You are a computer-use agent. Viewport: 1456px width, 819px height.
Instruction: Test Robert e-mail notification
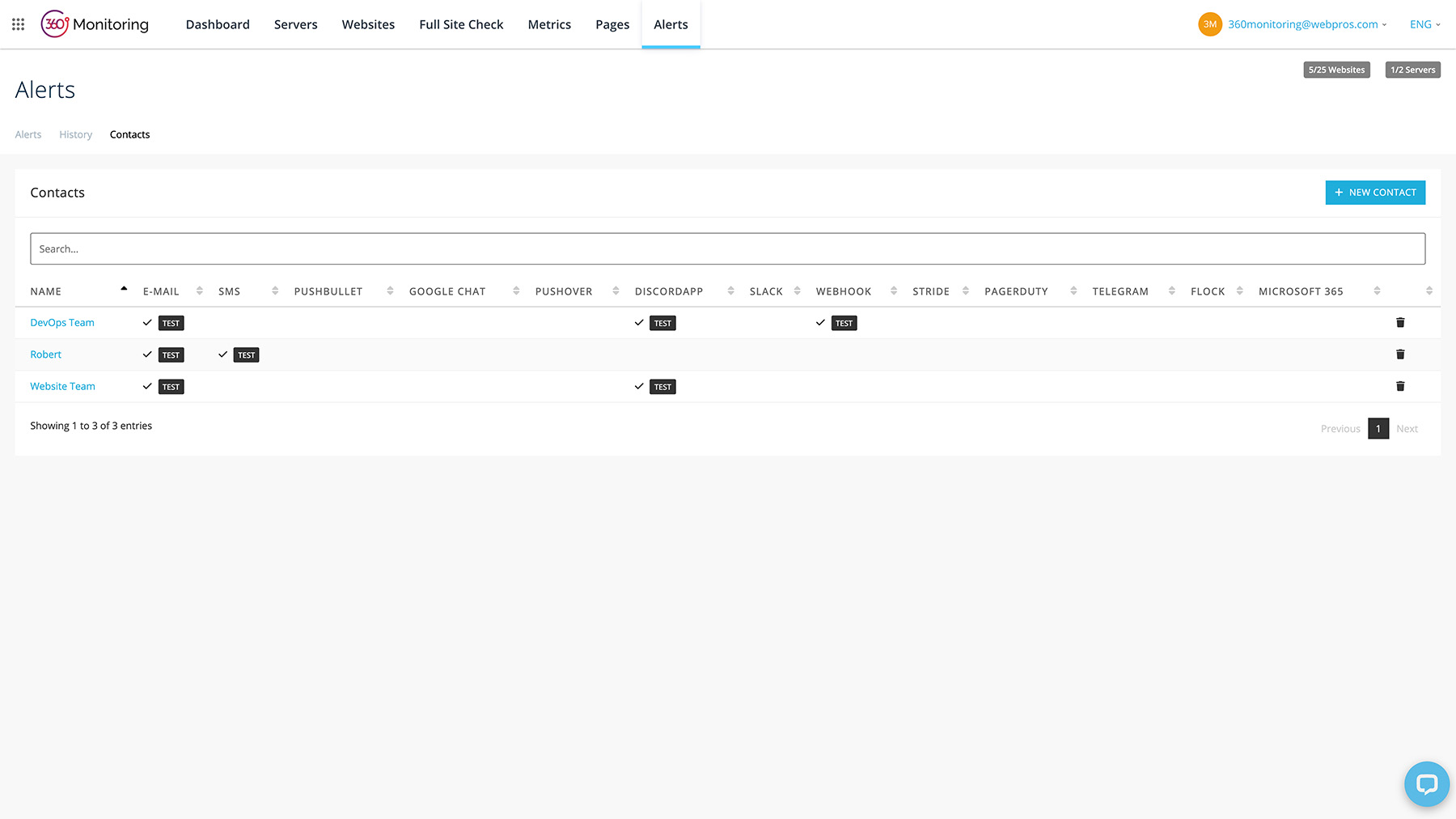coord(171,354)
